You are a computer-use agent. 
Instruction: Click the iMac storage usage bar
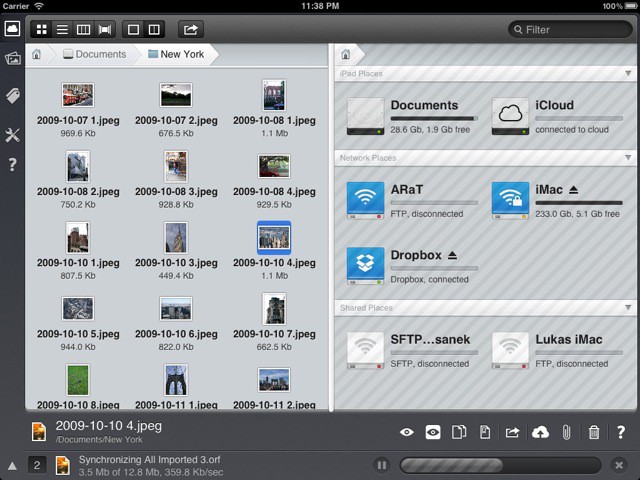[x=579, y=202]
